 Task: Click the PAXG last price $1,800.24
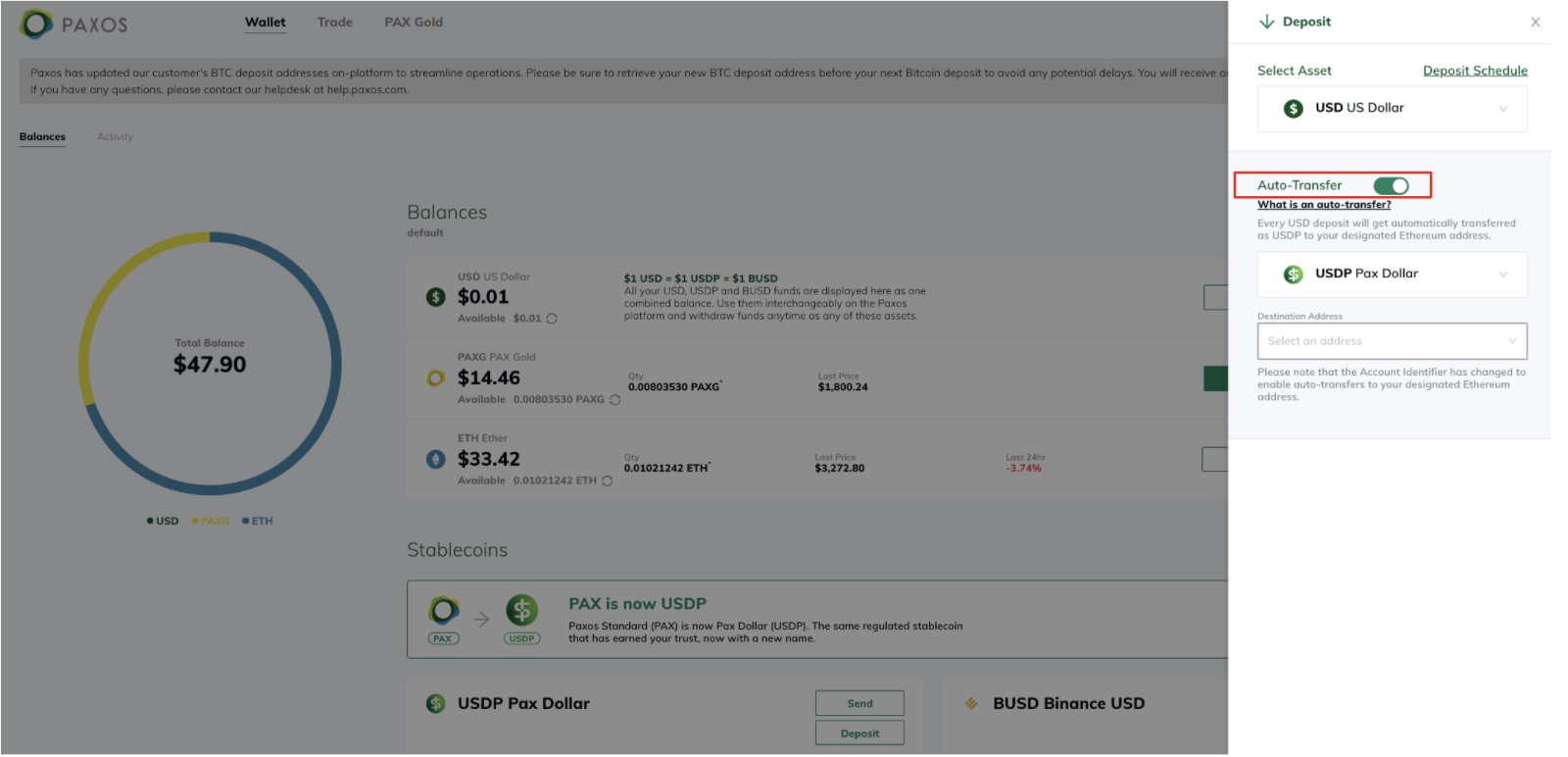[x=843, y=387]
